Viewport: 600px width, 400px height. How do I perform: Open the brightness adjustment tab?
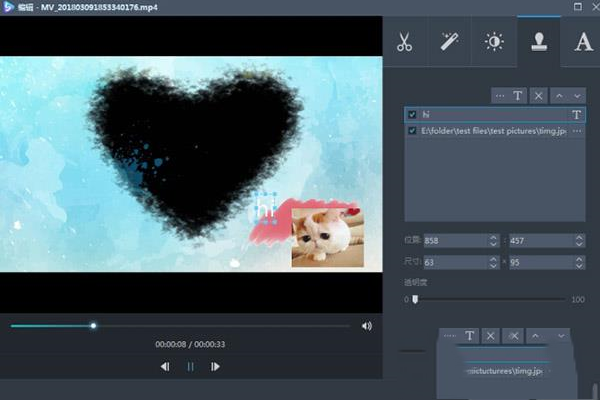click(494, 41)
